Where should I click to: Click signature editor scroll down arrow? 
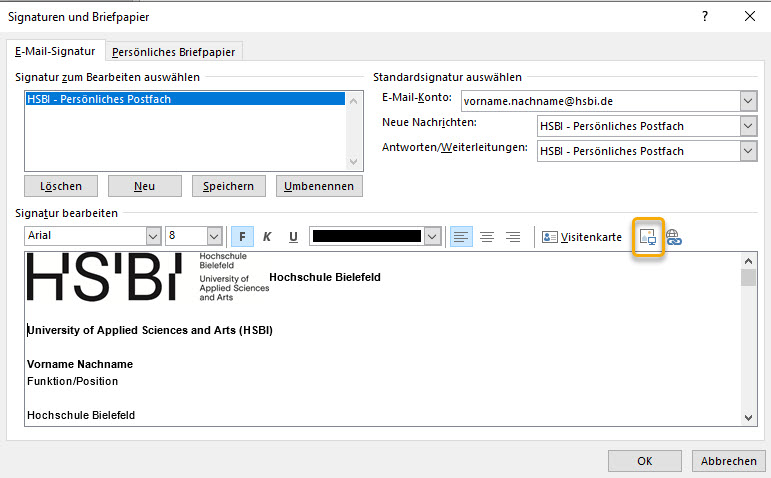tap(748, 418)
